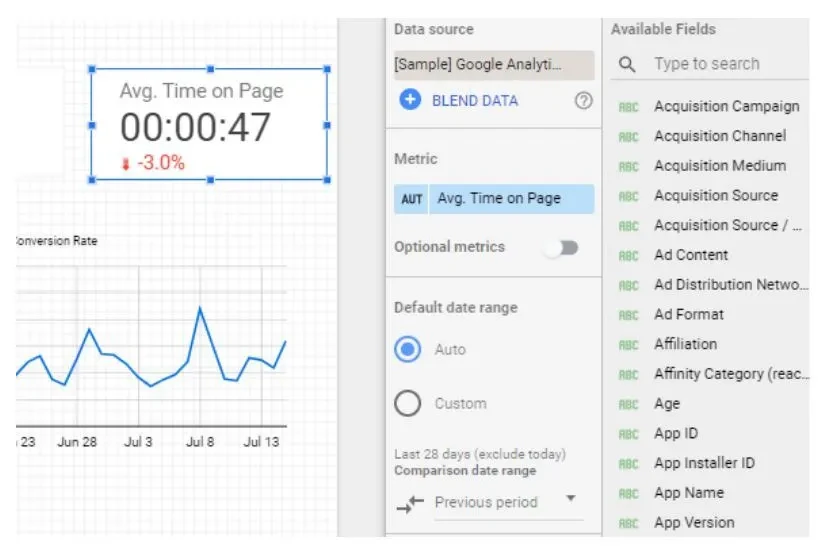This screenshot has height=553, width=827.
Task: Click ABC icon beside Acquisition Channel
Action: point(628,137)
